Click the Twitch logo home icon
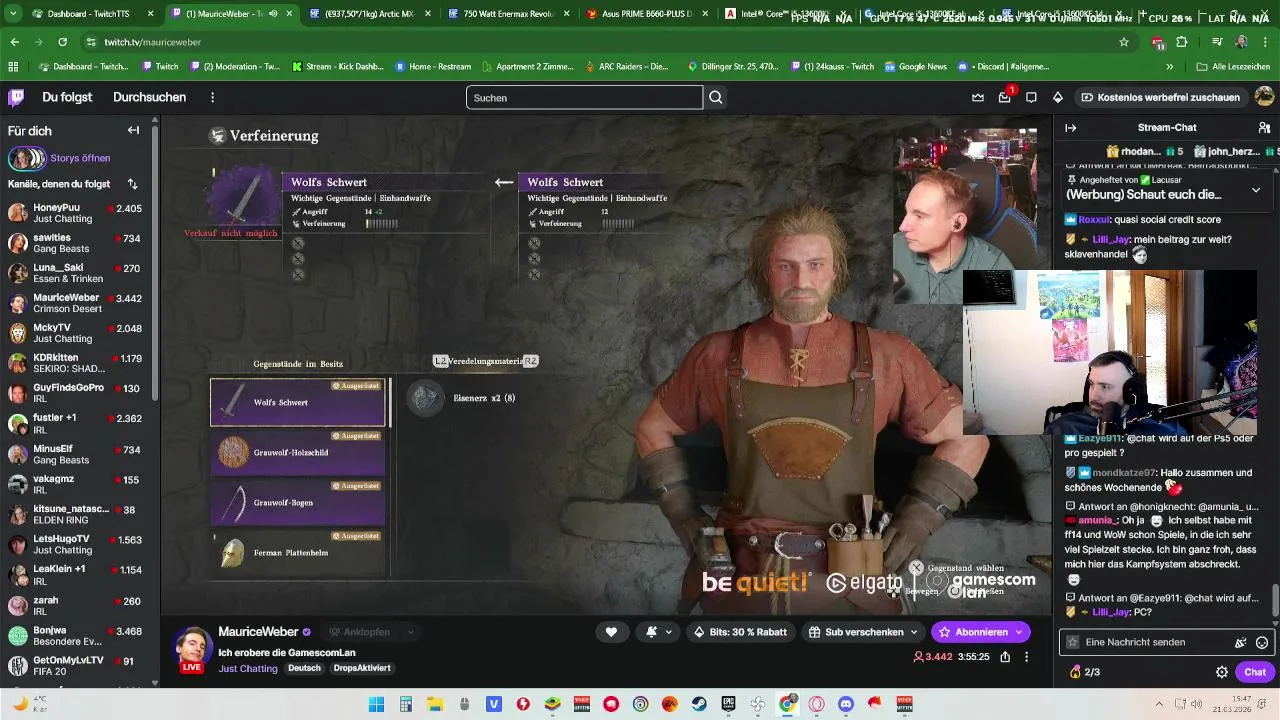 (x=16, y=97)
